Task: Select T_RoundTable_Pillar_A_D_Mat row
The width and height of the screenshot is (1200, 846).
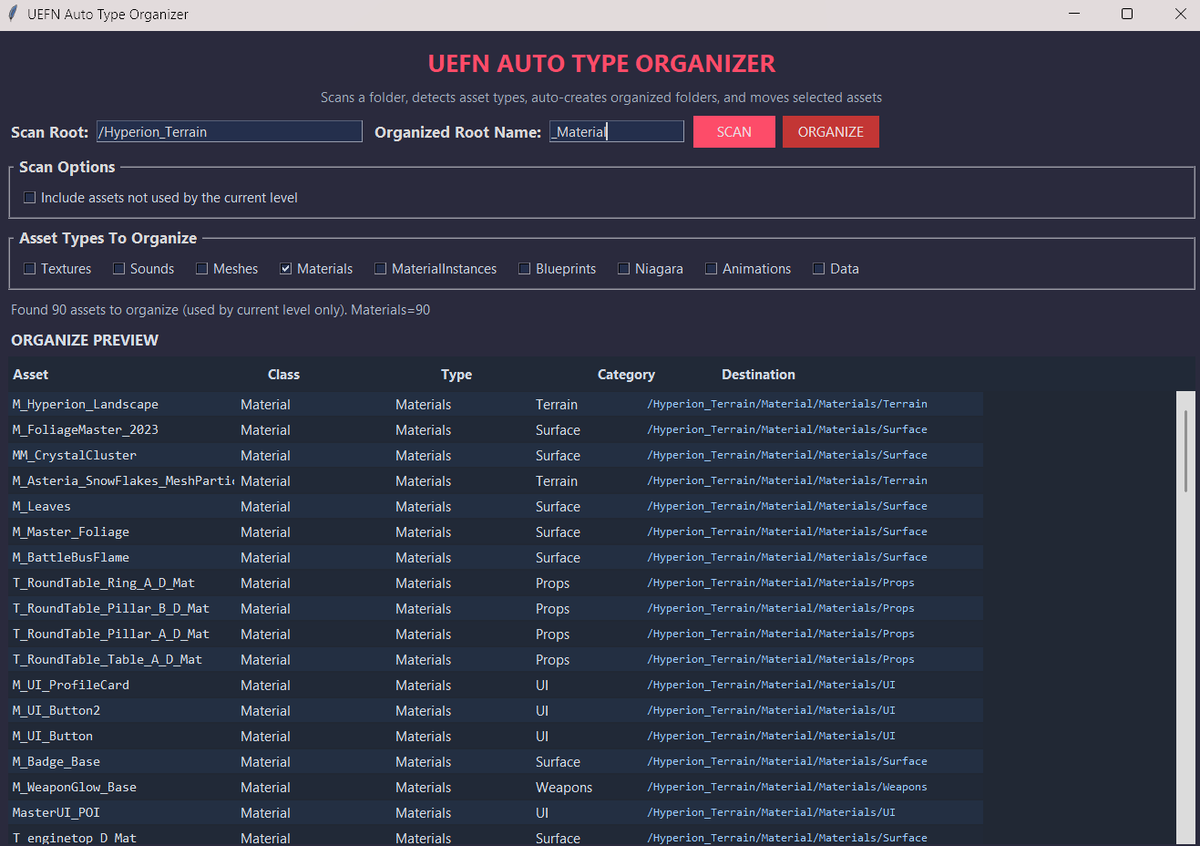Action: click(x=496, y=634)
